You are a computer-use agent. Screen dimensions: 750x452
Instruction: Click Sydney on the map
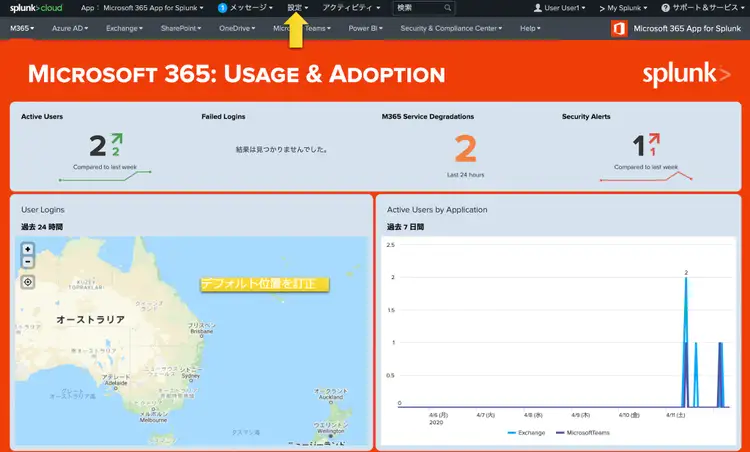190,373
